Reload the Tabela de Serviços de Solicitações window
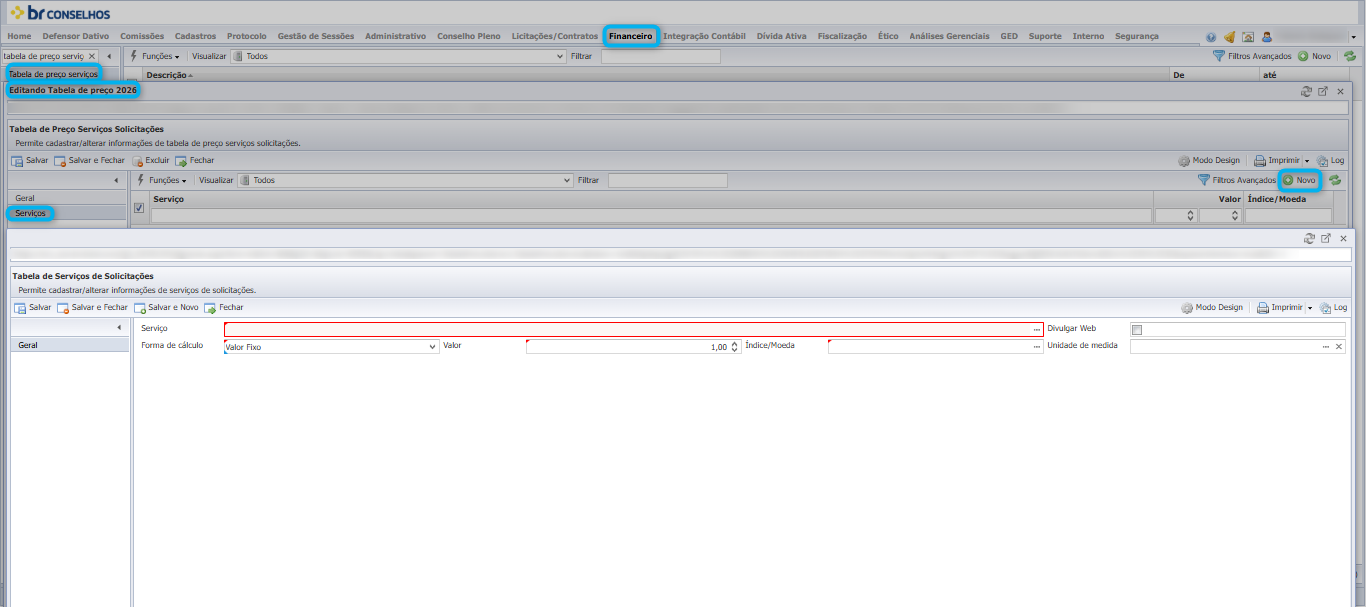This screenshot has height=607, width=1366. coord(1309,239)
